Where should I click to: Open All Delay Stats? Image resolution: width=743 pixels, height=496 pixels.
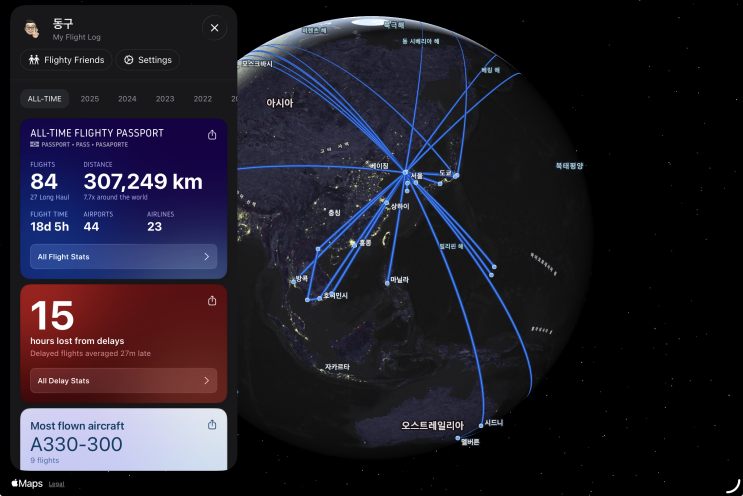click(x=124, y=380)
